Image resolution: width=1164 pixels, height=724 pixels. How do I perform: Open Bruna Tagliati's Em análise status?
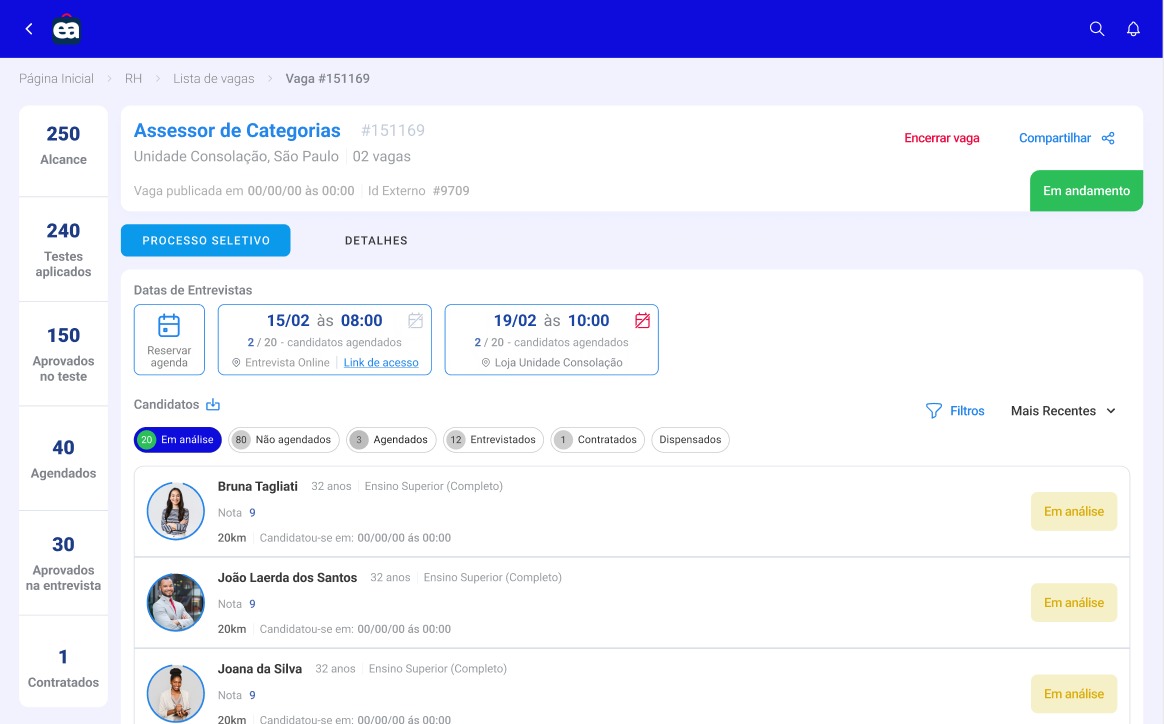point(1073,512)
